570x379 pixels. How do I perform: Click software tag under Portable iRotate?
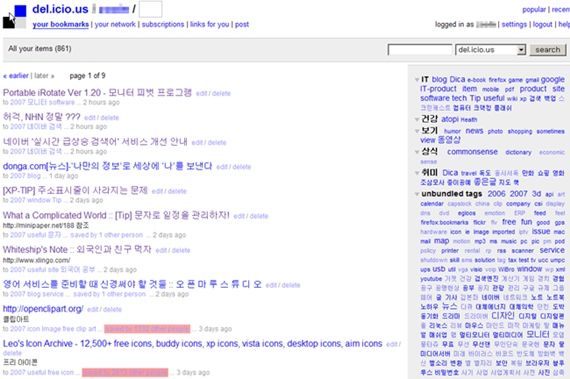coord(62,102)
